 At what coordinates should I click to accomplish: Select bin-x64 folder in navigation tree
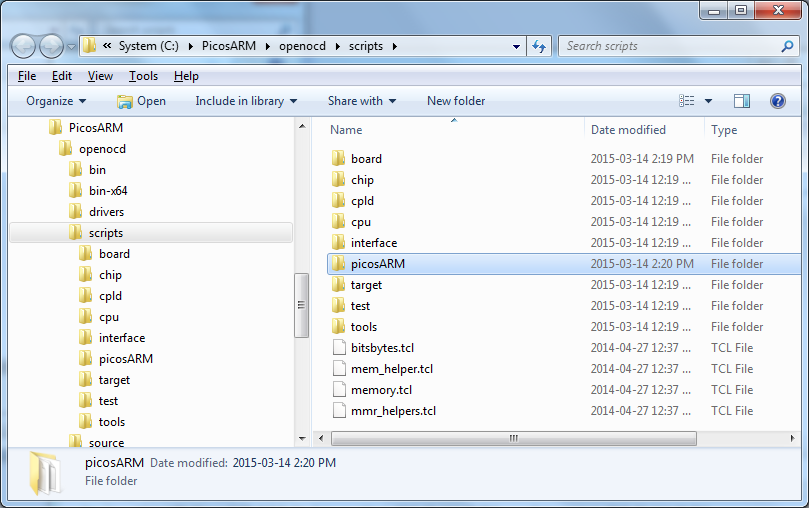(108, 191)
